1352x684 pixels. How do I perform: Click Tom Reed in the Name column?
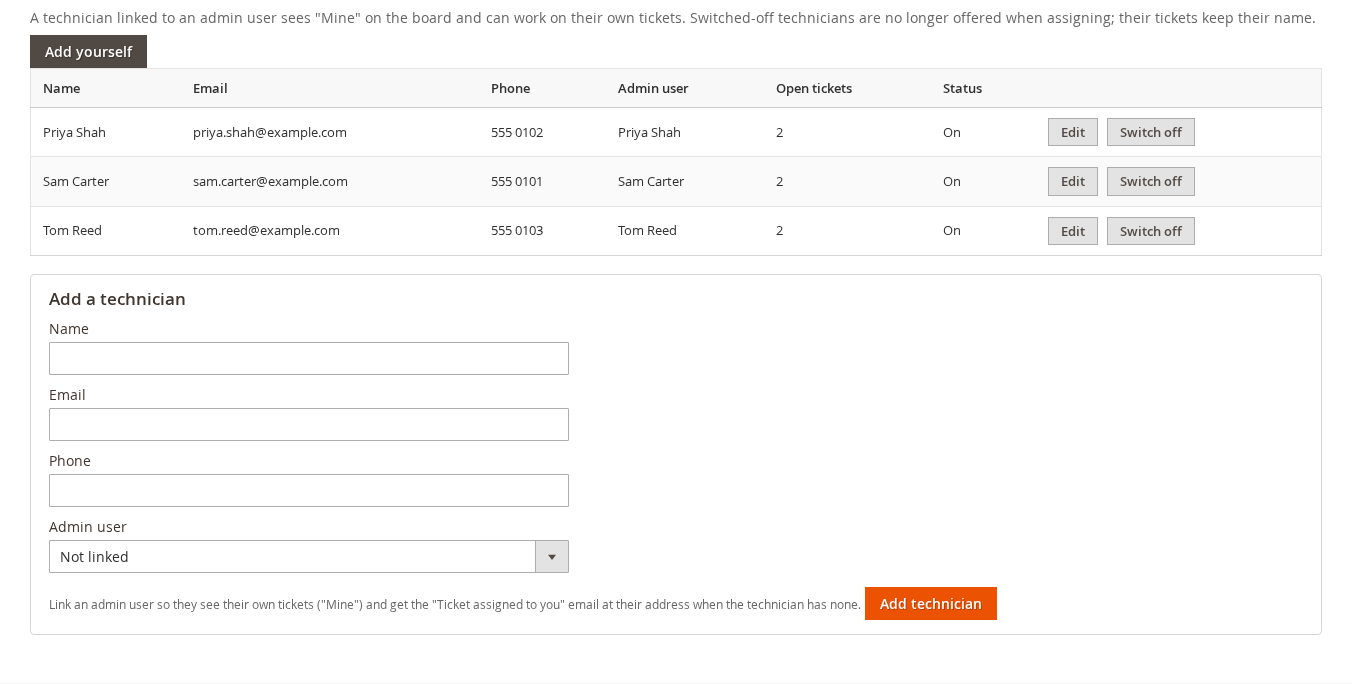[x=72, y=230]
